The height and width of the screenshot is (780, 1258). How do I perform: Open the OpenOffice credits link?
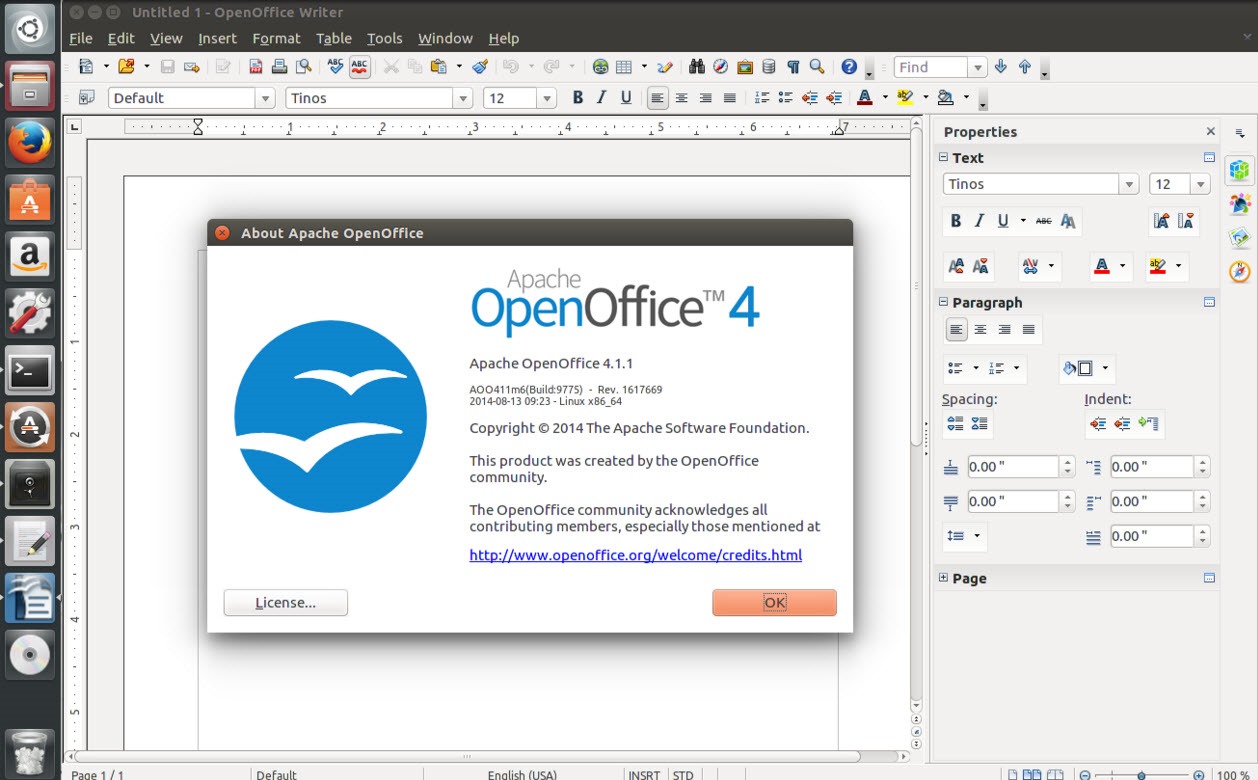(x=635, y=554)
